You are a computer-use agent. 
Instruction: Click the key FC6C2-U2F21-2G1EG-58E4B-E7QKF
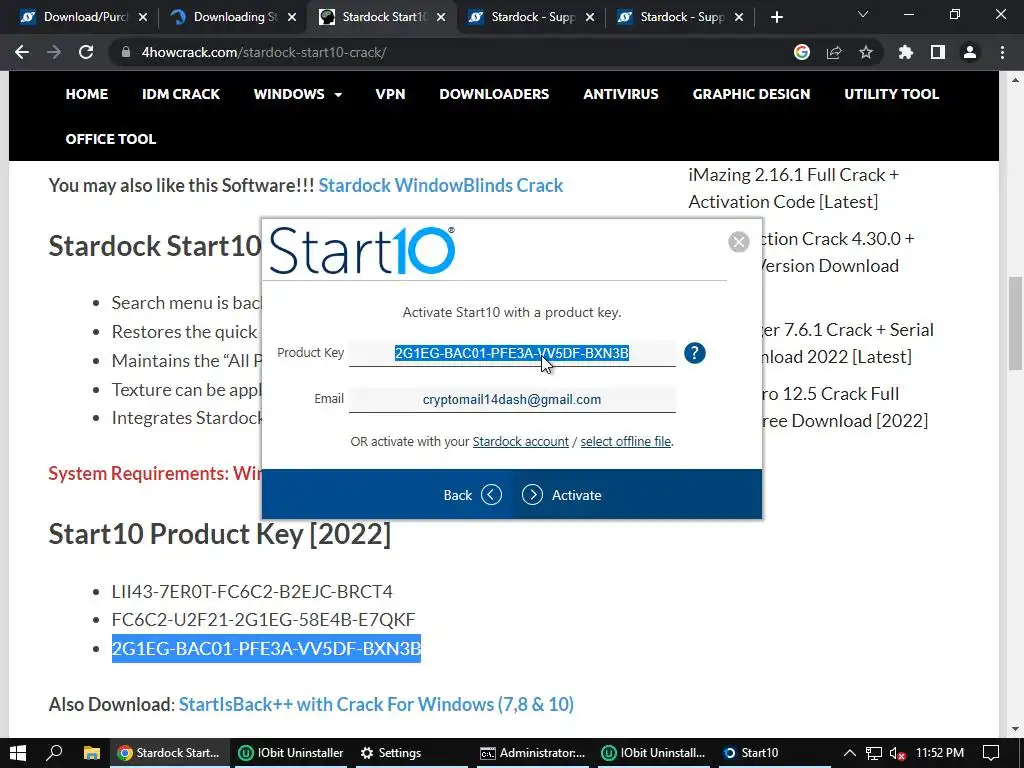[263, 620]
